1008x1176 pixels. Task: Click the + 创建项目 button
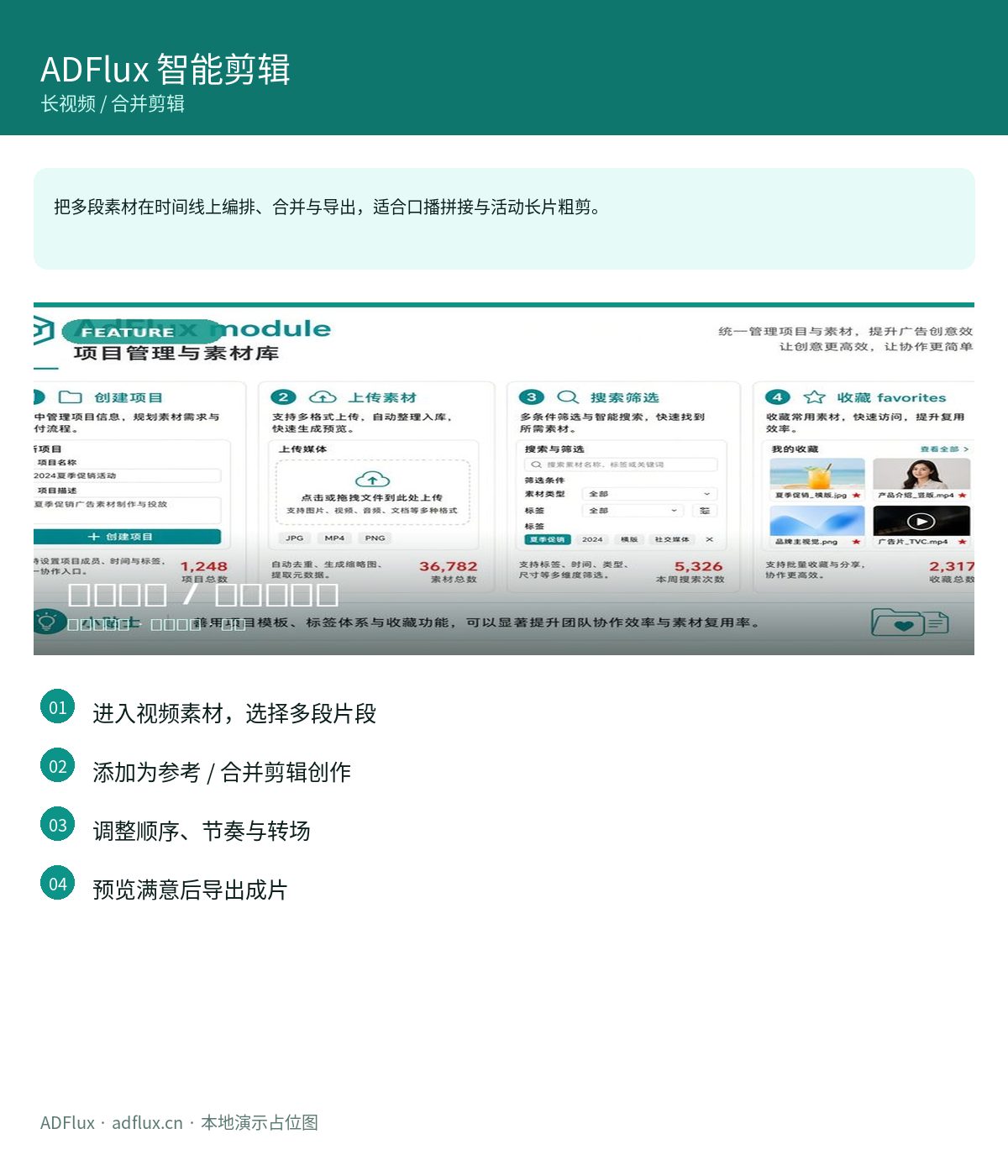[x=127, y=537]
